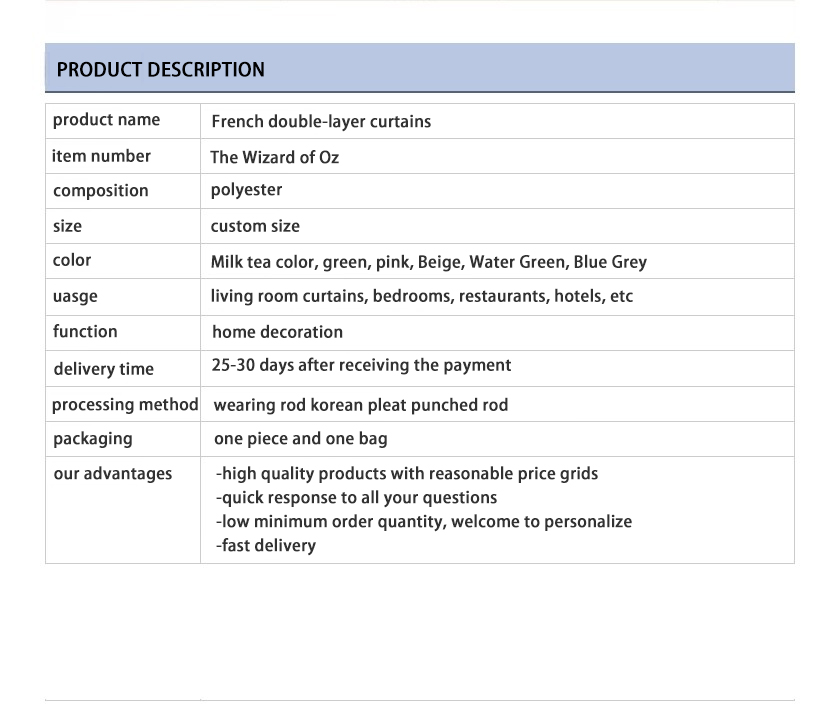This screenshot has height=725, width=839.
Task: Click the 'custom size' value
Action: point(255,226)
